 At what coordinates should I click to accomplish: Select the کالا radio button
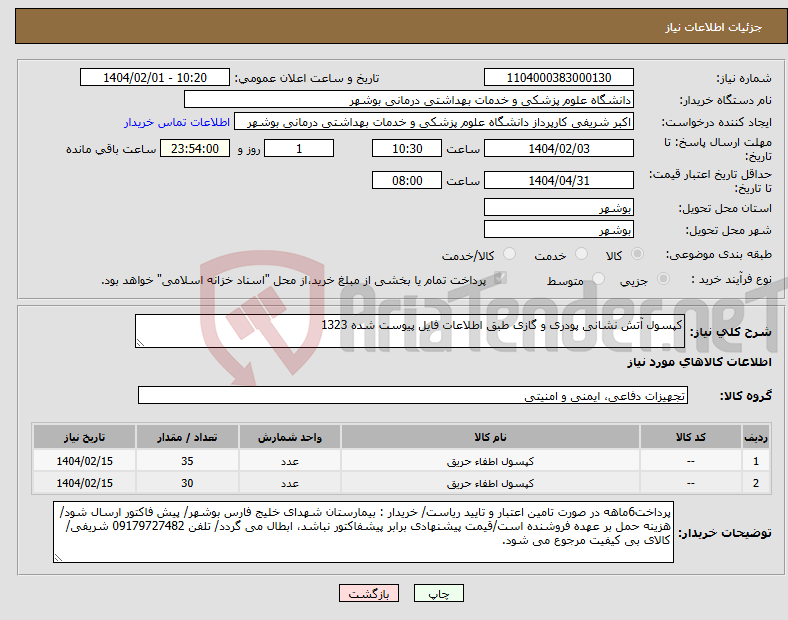pos(637,254)
